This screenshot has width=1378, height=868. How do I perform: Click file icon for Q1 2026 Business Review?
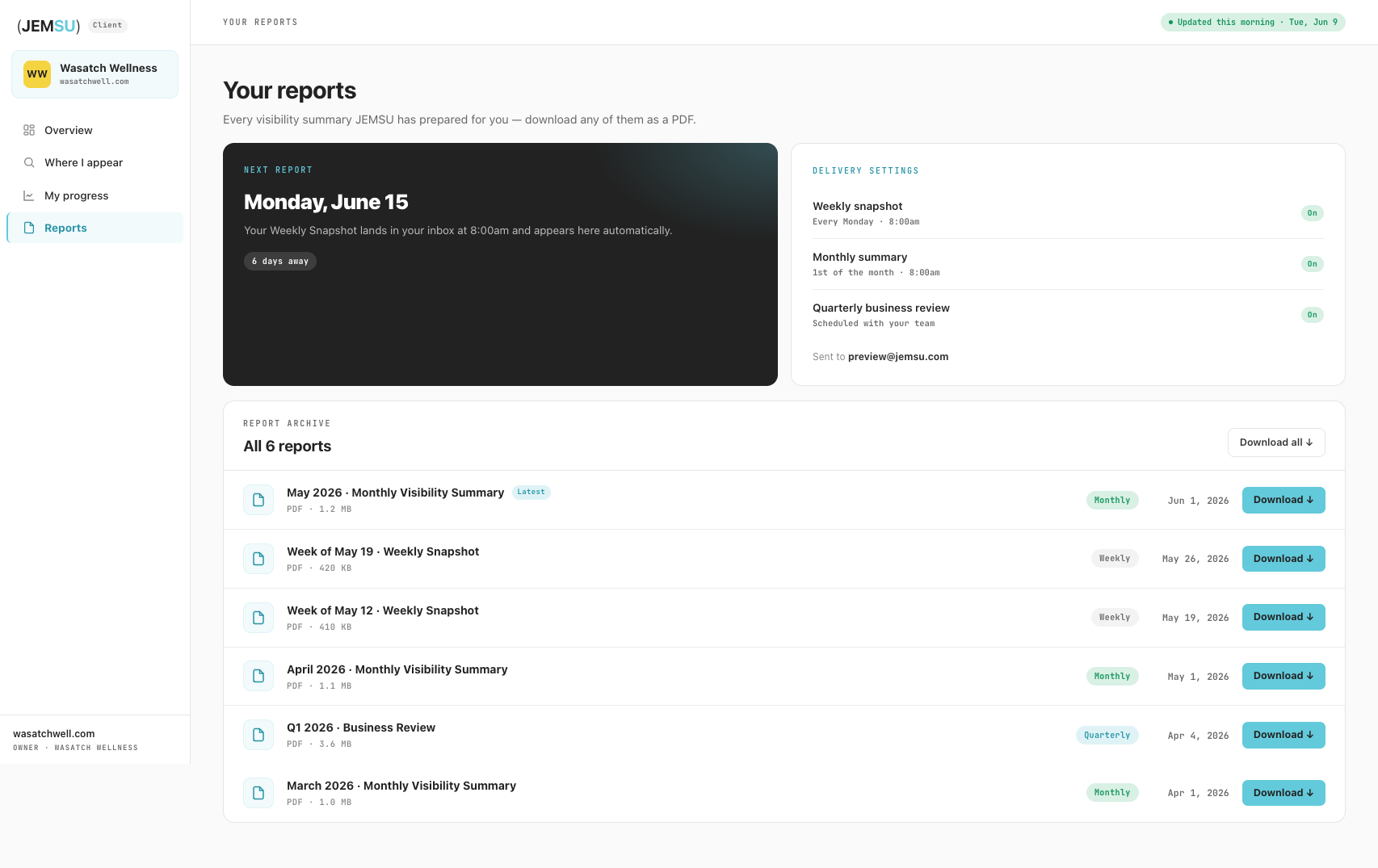(258, 735)
